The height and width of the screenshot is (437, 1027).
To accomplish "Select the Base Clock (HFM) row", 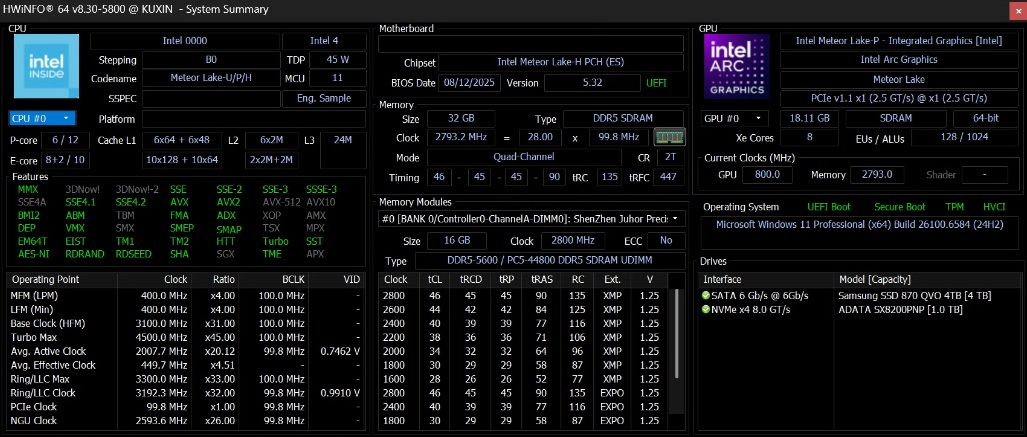I will click(185, 324).
